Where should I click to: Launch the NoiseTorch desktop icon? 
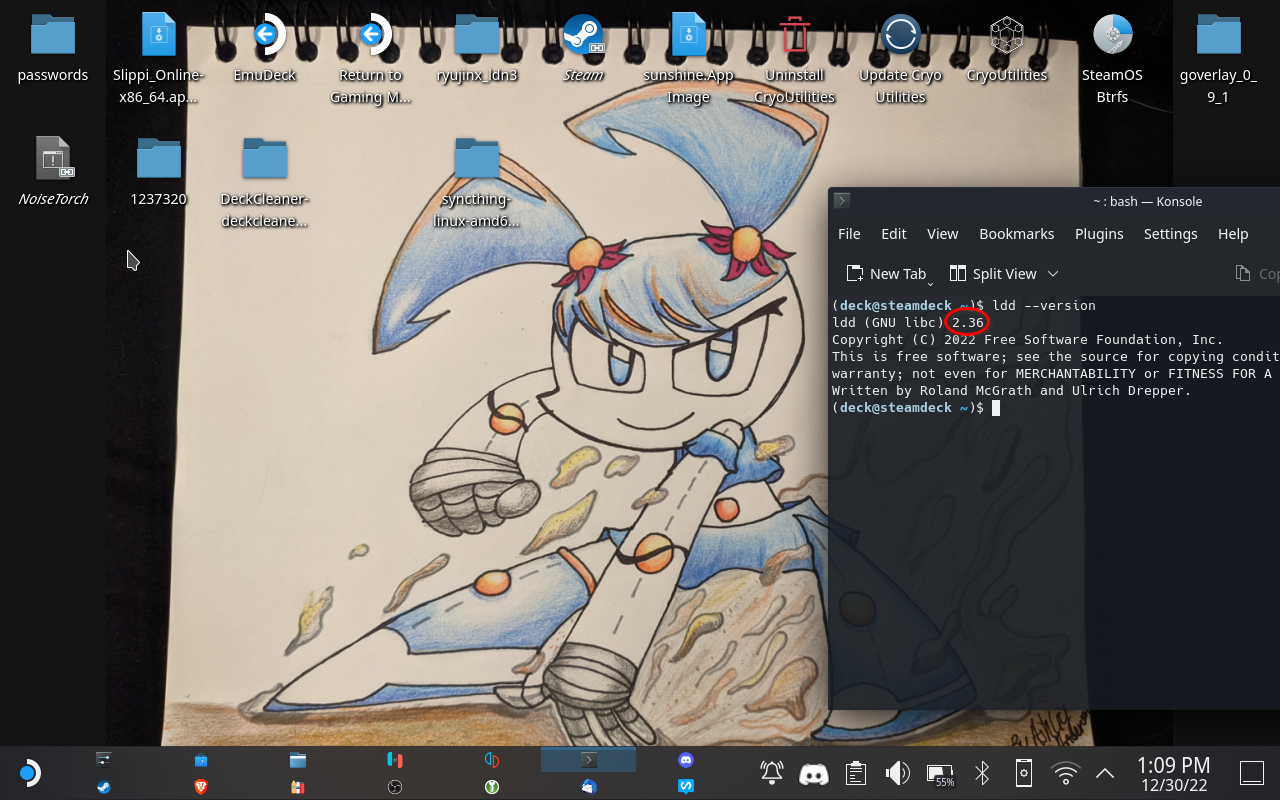pos(53,172)
